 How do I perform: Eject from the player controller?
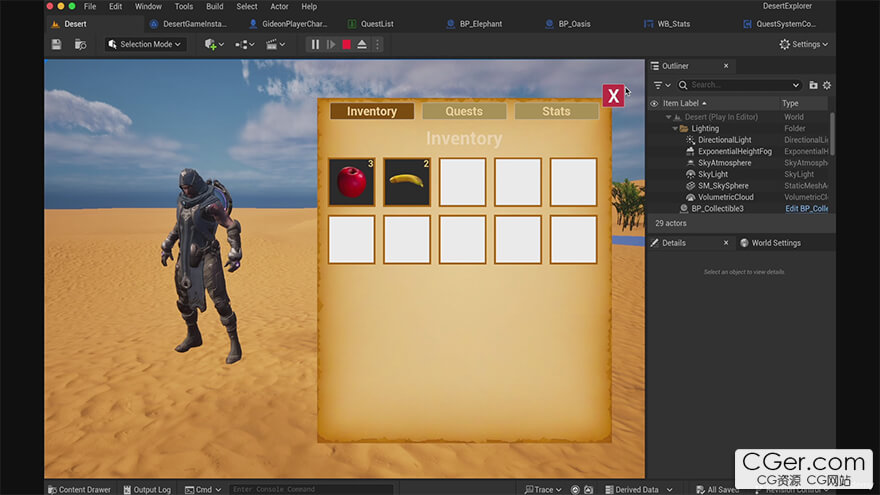[362, 44]
